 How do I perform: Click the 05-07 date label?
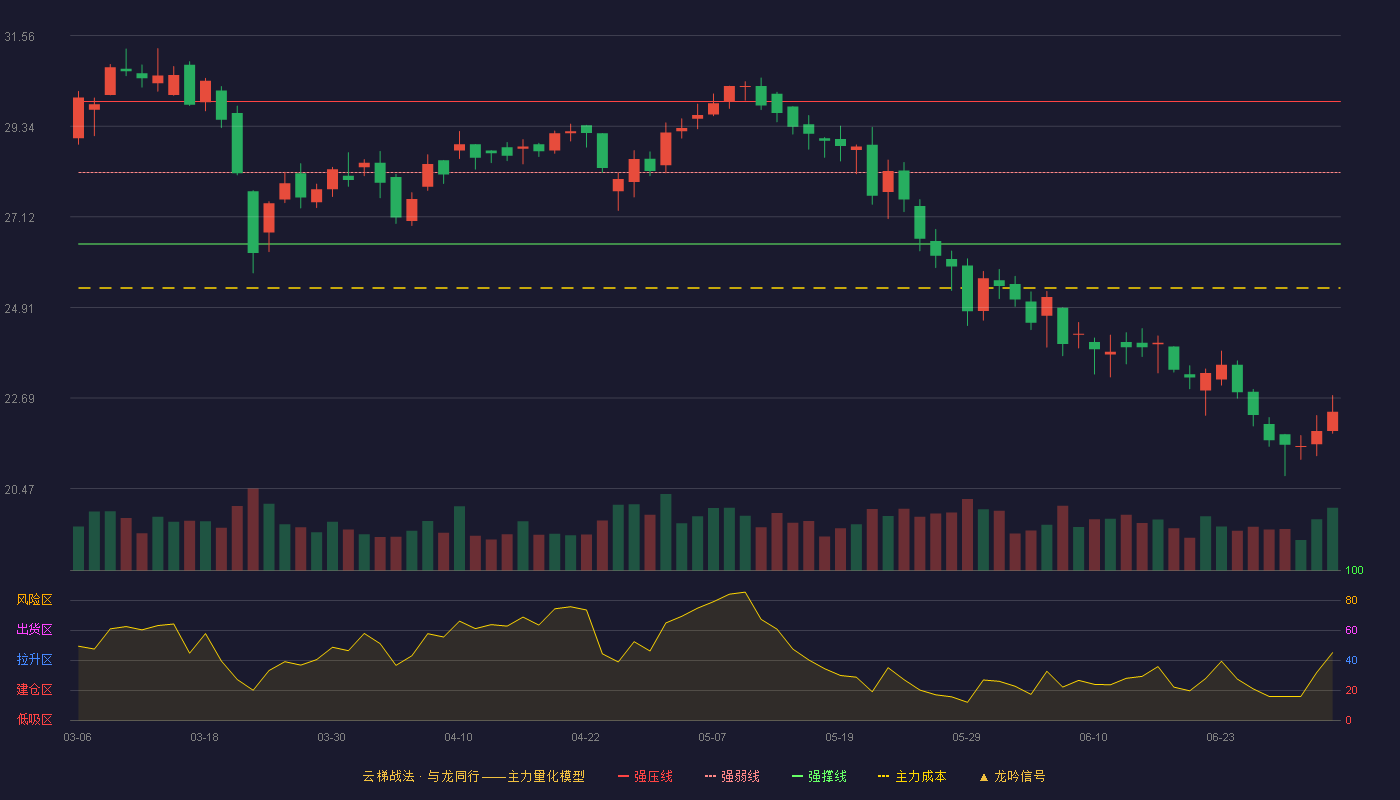pyautogui.click(x=712, y=737)
